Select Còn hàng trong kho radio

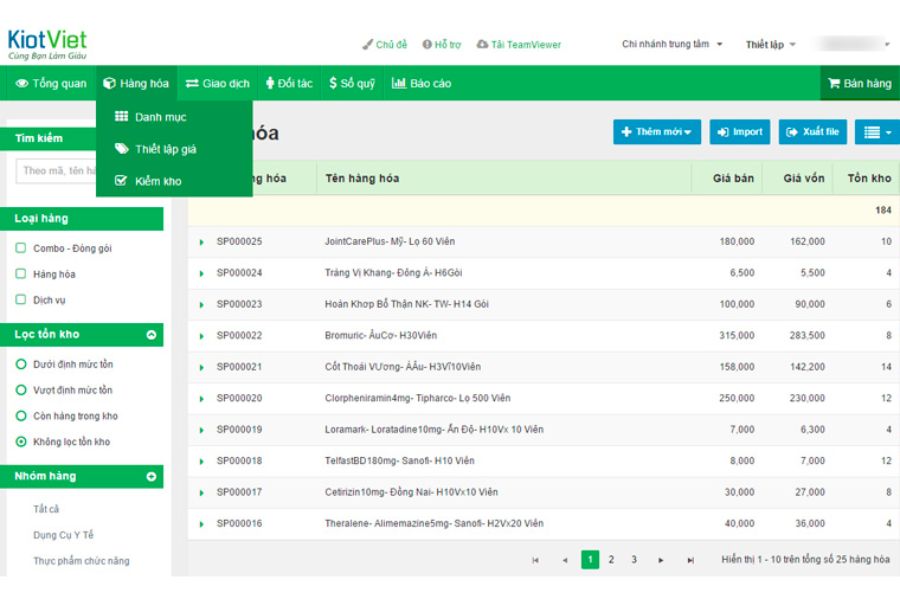pos(21,416)
